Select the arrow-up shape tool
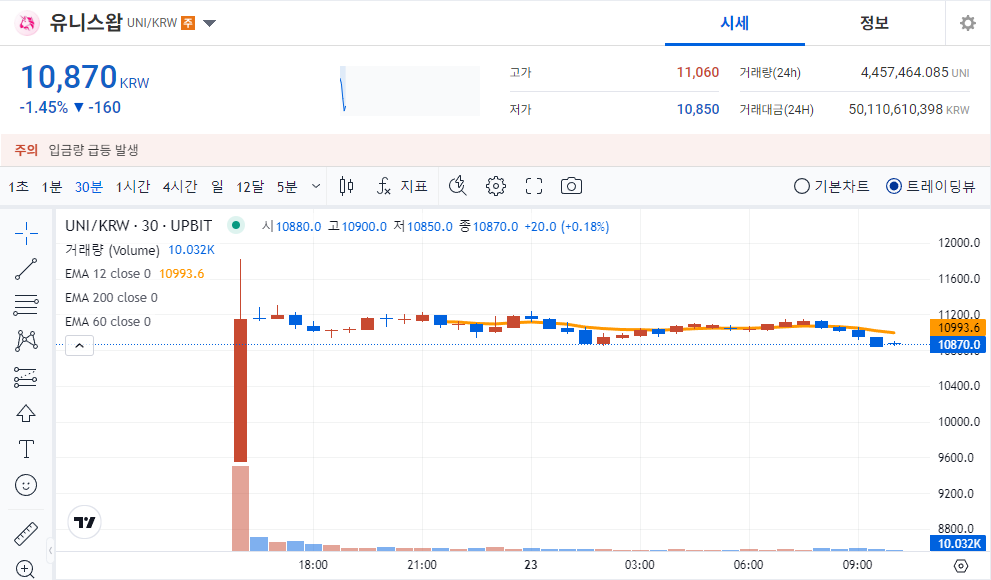Viewport: 991px width, 580px height. click(26, 413)
